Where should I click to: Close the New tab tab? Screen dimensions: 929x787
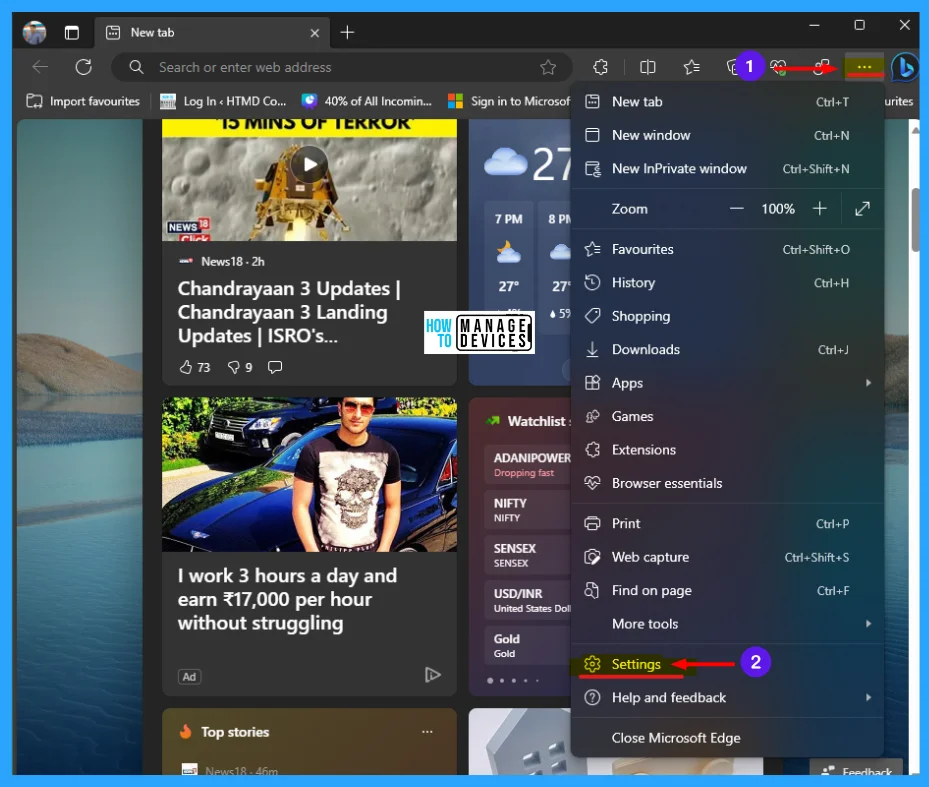click(315, 33)
